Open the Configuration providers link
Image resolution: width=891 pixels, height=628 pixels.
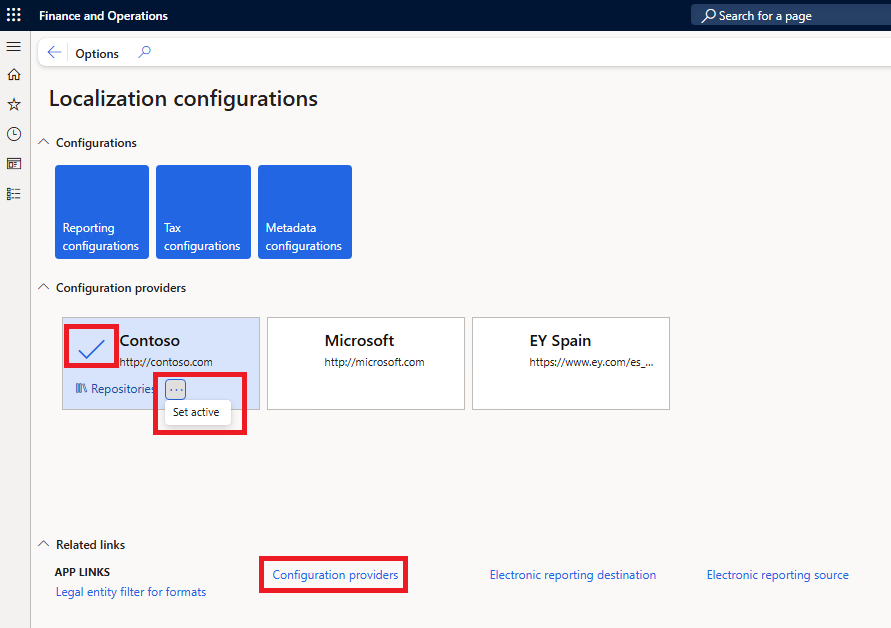click(335, 575)
